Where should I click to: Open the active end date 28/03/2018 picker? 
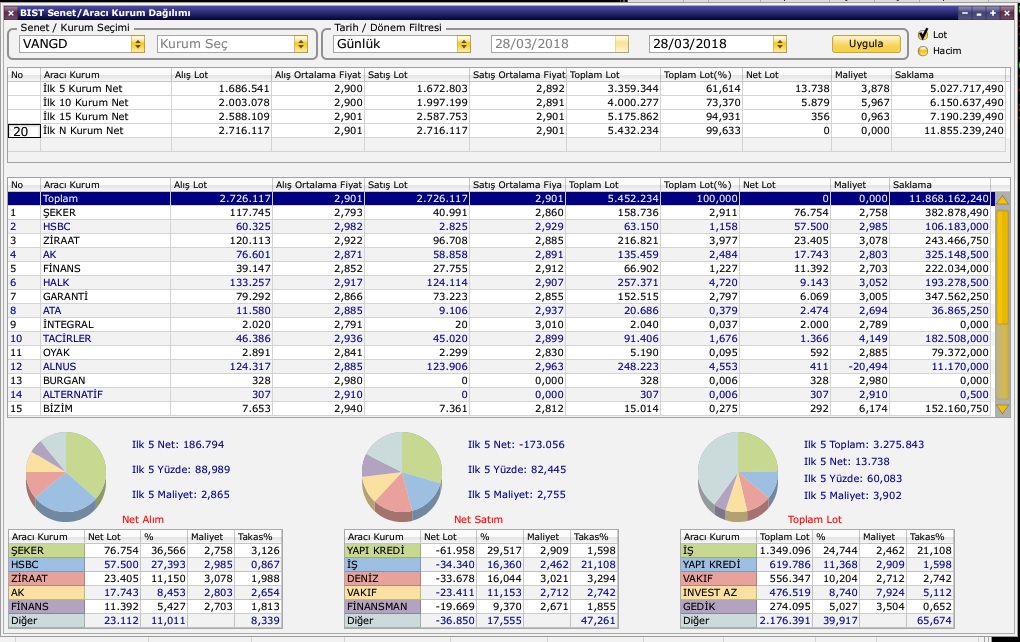tap(779, 44)
